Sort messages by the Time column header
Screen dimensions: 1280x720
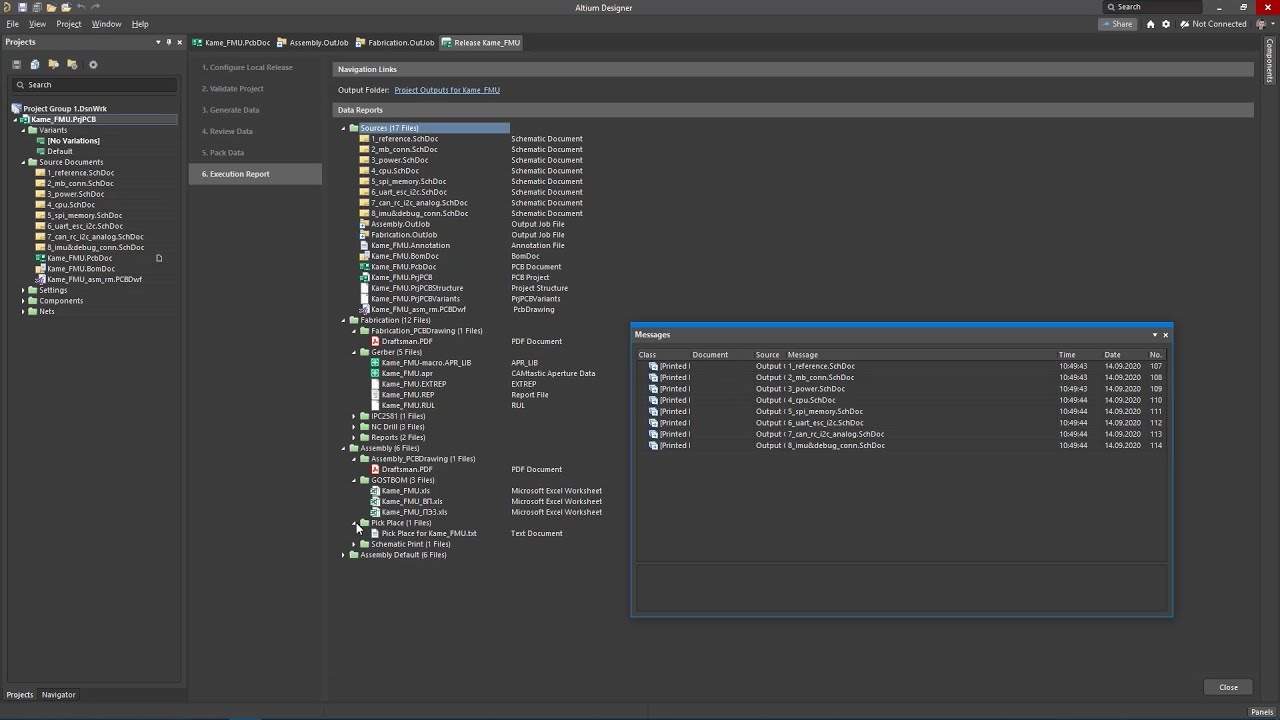click(1067, 355)
